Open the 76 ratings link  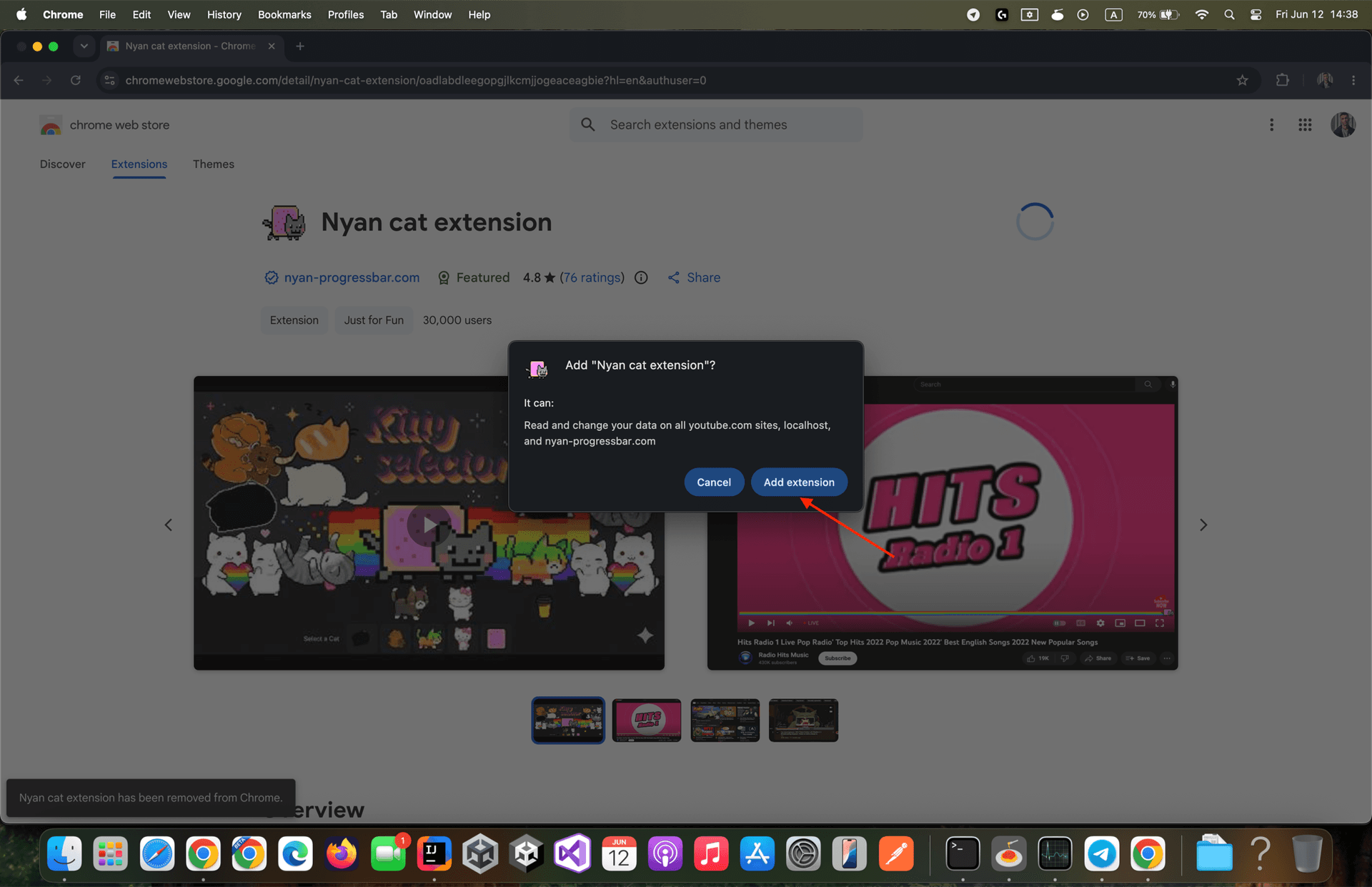(592, 277)
